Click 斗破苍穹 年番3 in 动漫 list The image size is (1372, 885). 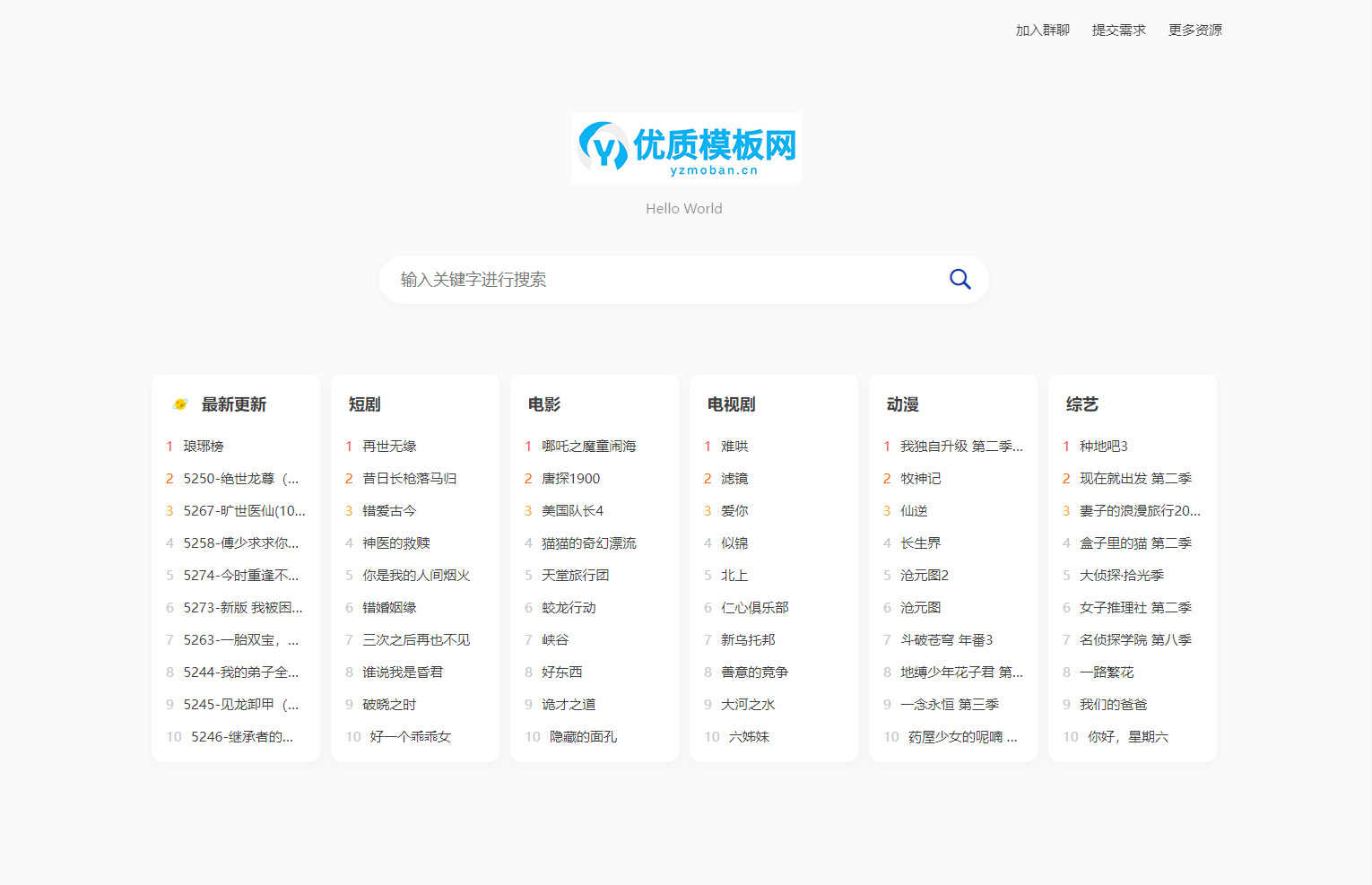[946, 639]
